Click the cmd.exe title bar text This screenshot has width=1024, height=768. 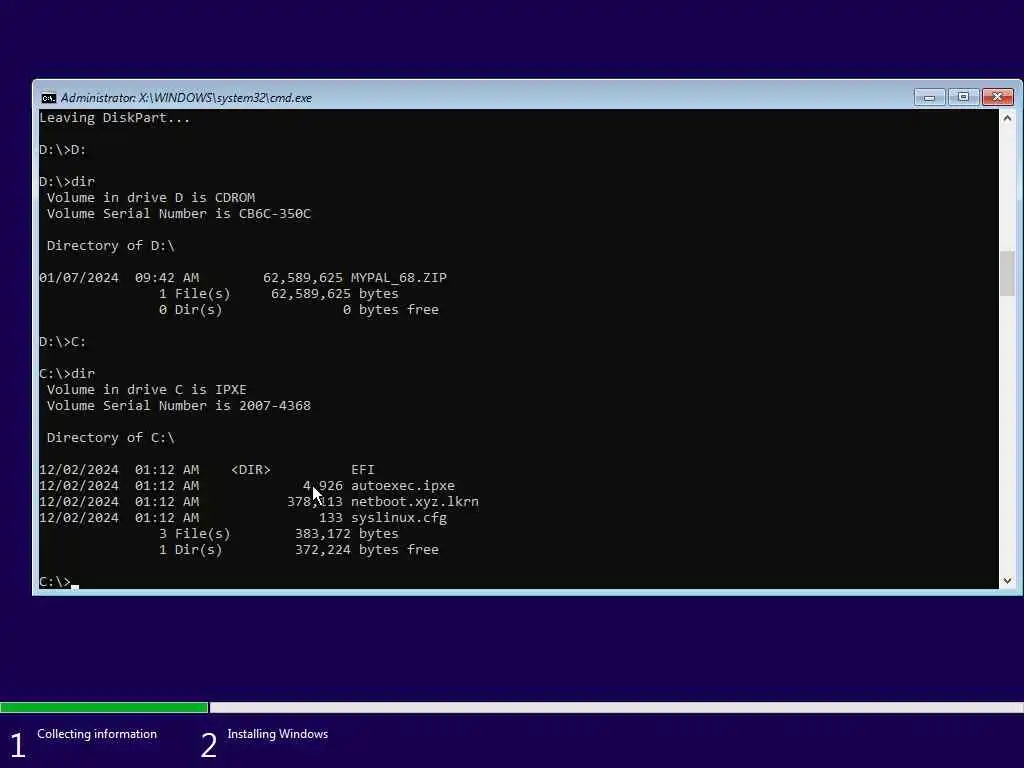click(x=186, y=98)
